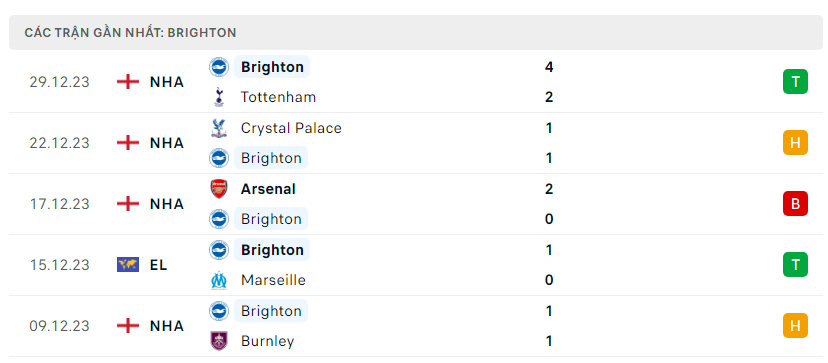Image resolution: width=828 pixels, height=363 pixels.
Task: Click the Crystal Palace club crest icon
Action: (x=219, y=128)
